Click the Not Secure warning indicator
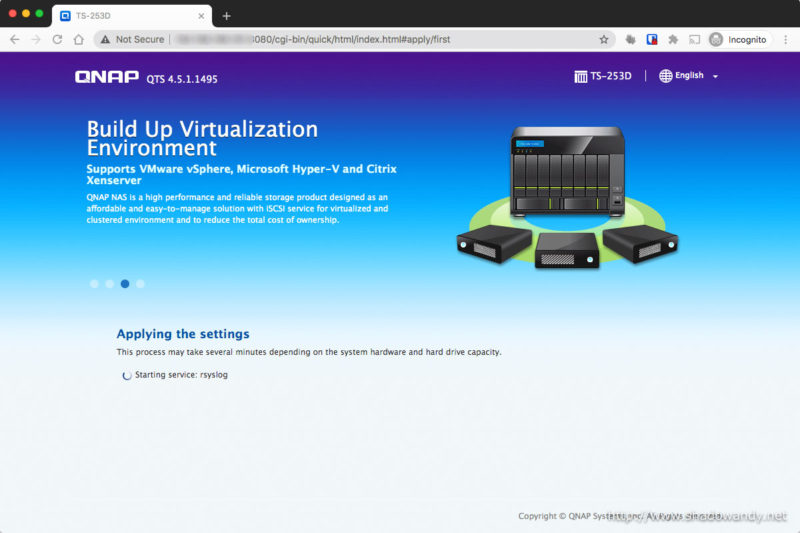 pos(132,39)
